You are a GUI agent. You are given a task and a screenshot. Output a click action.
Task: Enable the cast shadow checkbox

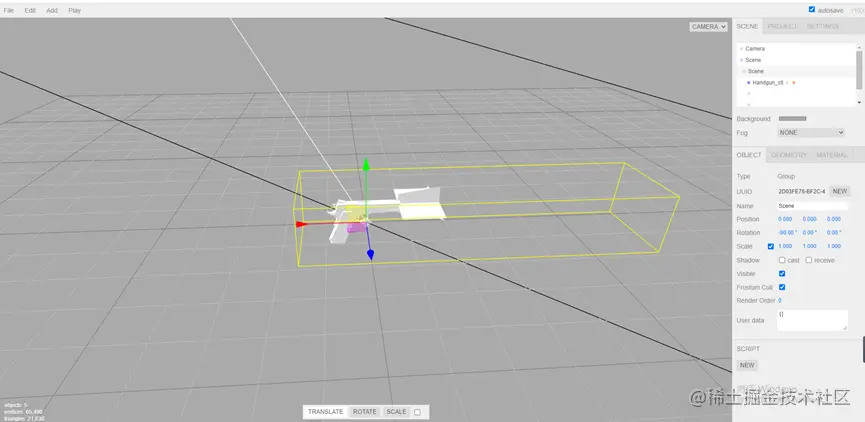[782, 260]
